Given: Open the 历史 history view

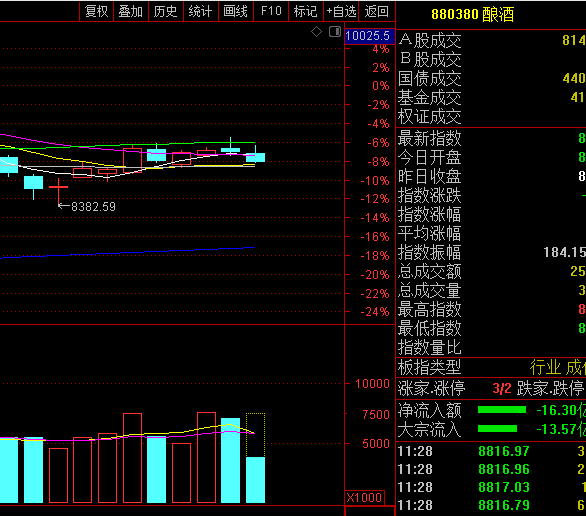Looking at the screenshot, I should click(166, 11).
